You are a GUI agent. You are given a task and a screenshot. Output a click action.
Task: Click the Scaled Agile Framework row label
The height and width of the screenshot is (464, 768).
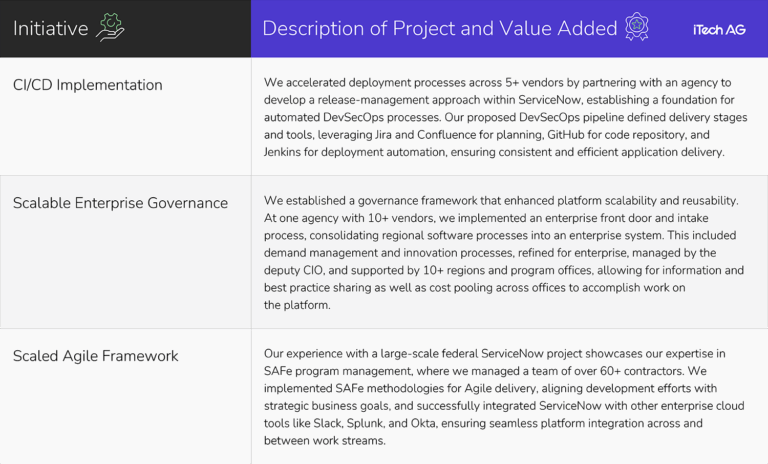95,356
